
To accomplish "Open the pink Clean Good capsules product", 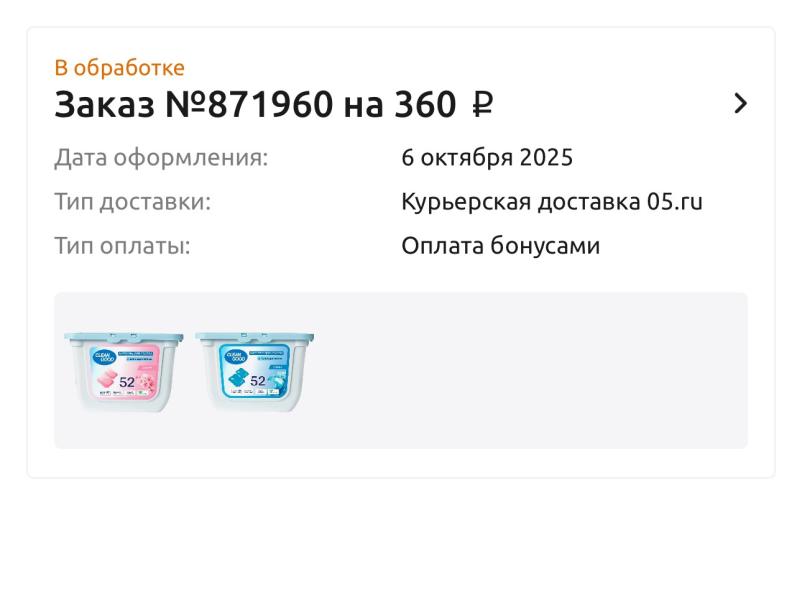I will [x=124, y=372].
